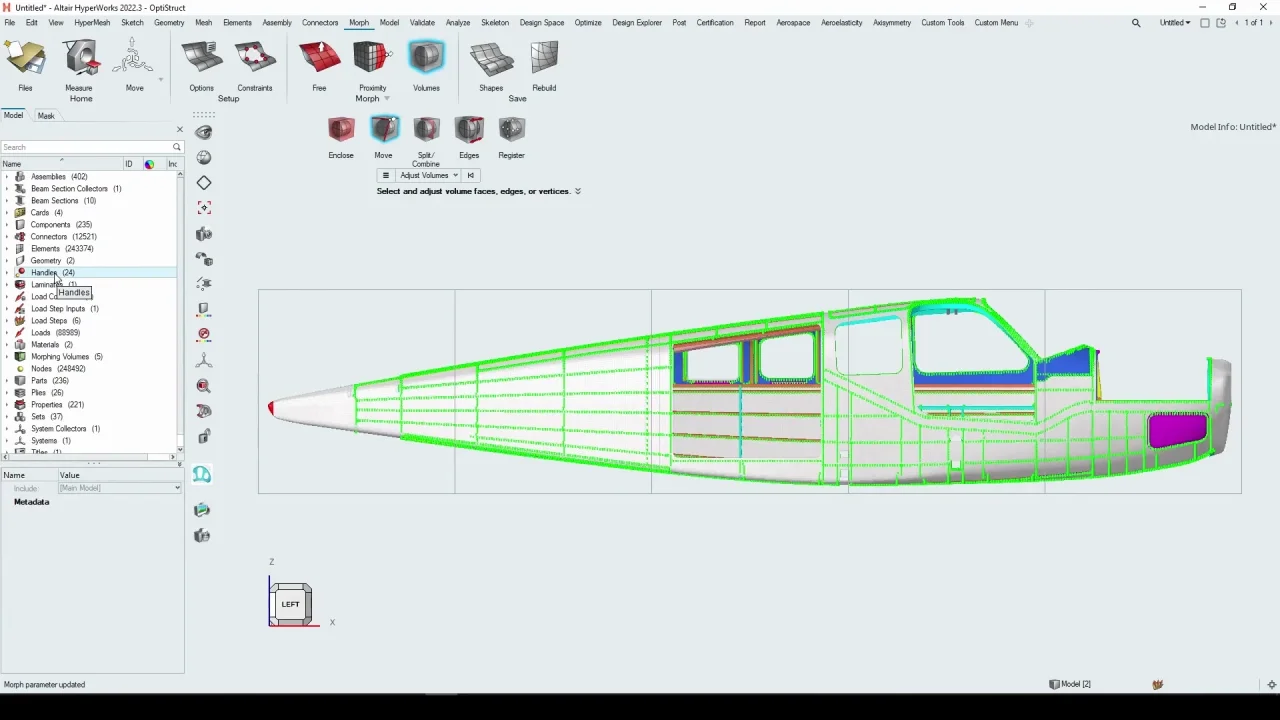Expand the guide bar instruction chevron
Screen dimensions: 1280x720
[578, 191]
